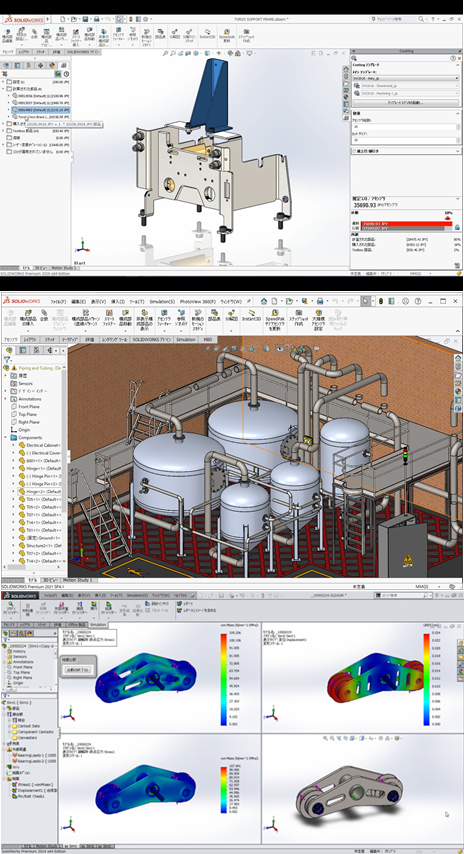This screenshot has height=854, width=464.
Task: Click Move Component (構成部品移動) in Piping window
Action: [125, 319]
